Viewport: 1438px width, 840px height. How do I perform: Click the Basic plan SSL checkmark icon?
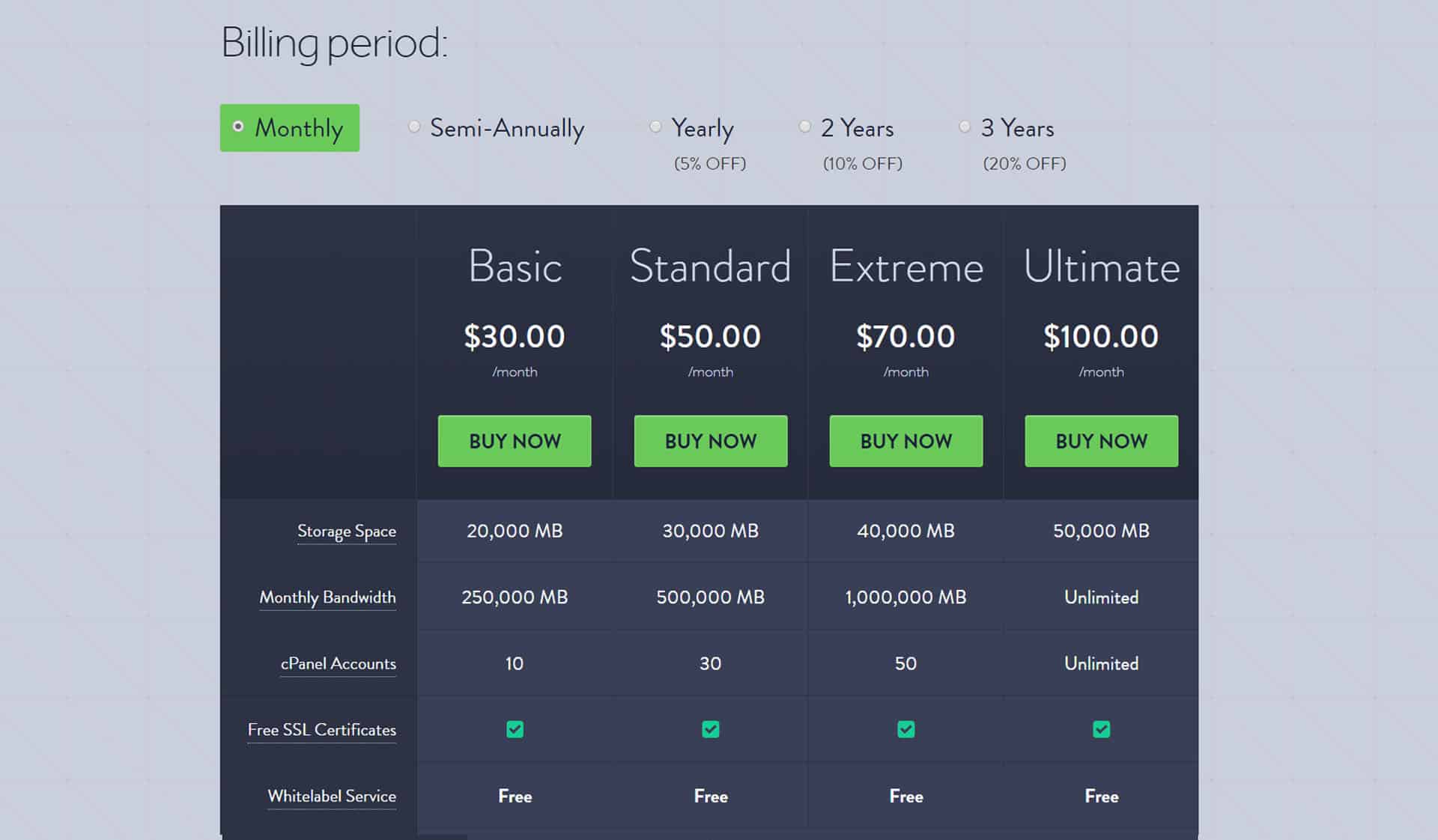[515, 729]
